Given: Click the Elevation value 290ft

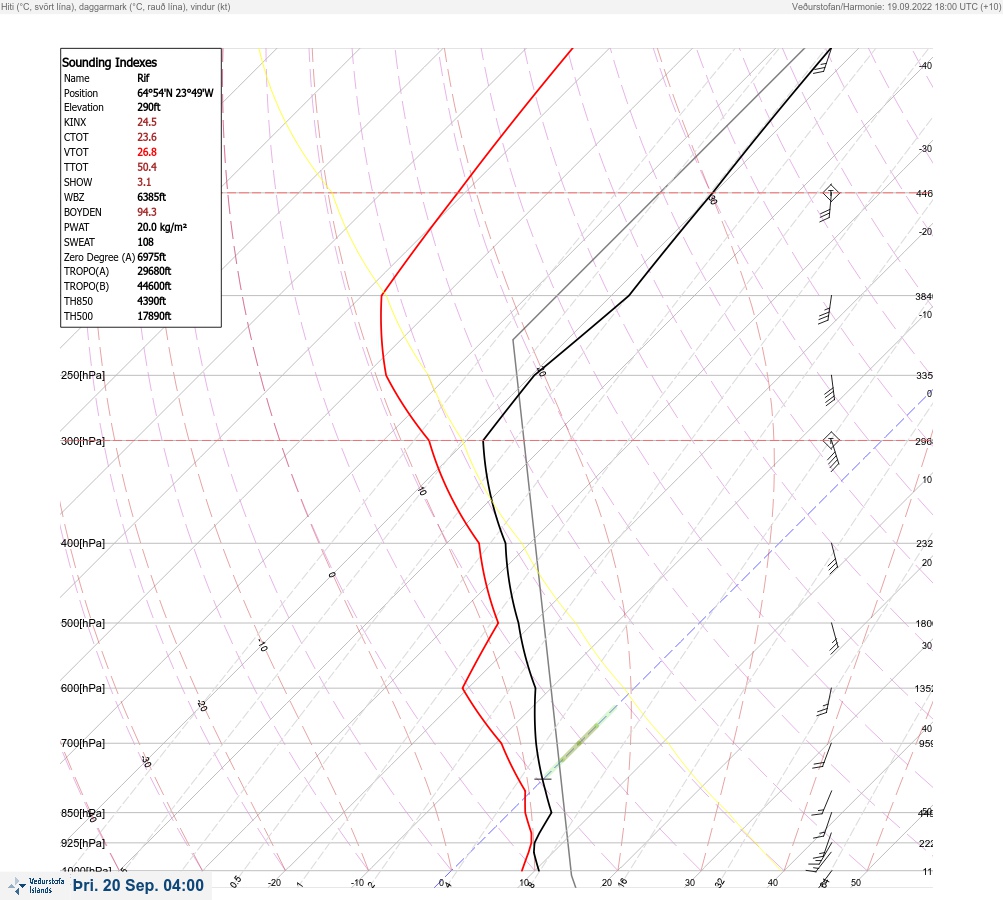Looking at the screenshot, I should coord(148,107).
